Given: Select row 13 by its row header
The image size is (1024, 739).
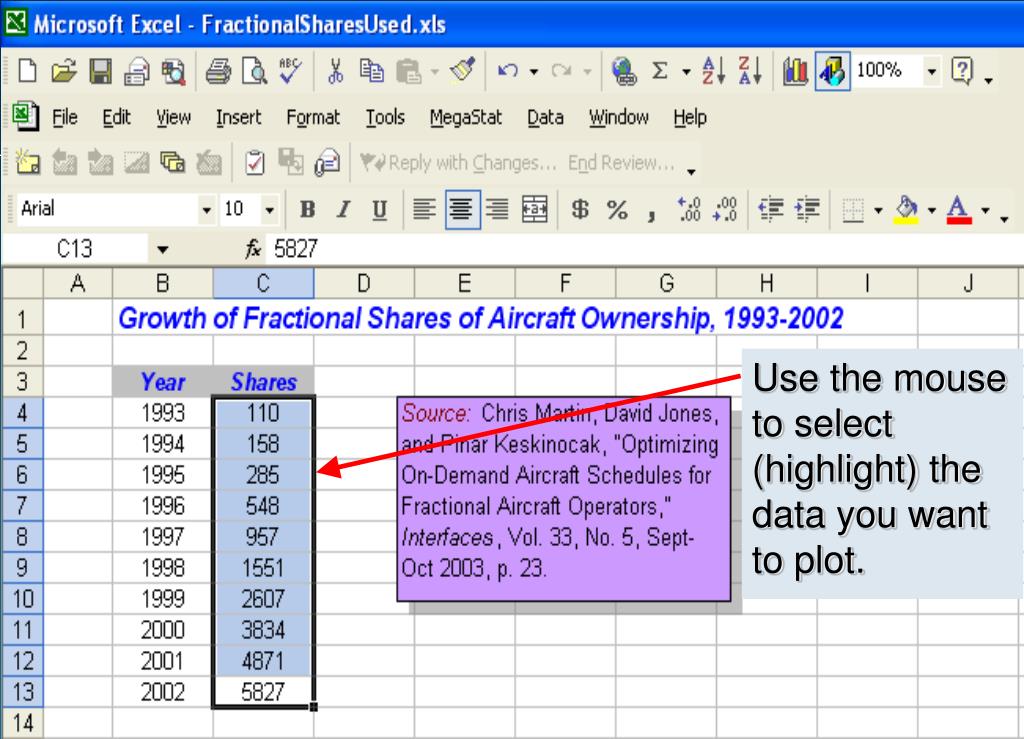Looking at the screenshot, I should (22, 692).
